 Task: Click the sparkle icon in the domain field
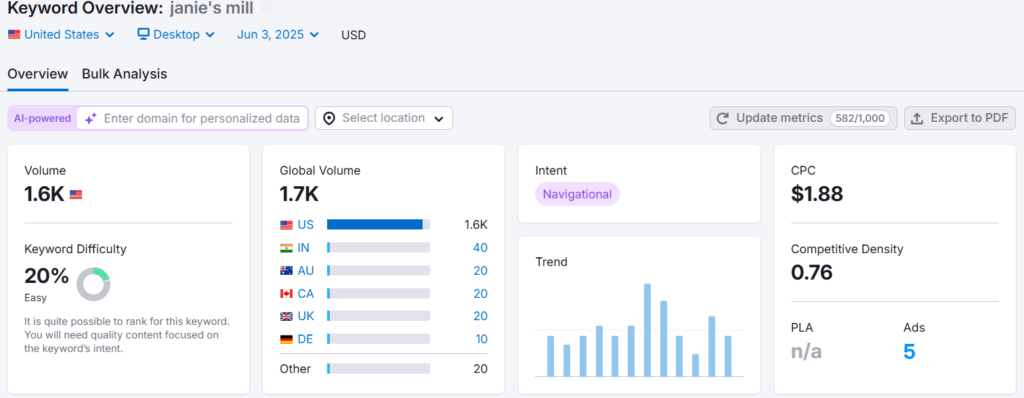91,118
